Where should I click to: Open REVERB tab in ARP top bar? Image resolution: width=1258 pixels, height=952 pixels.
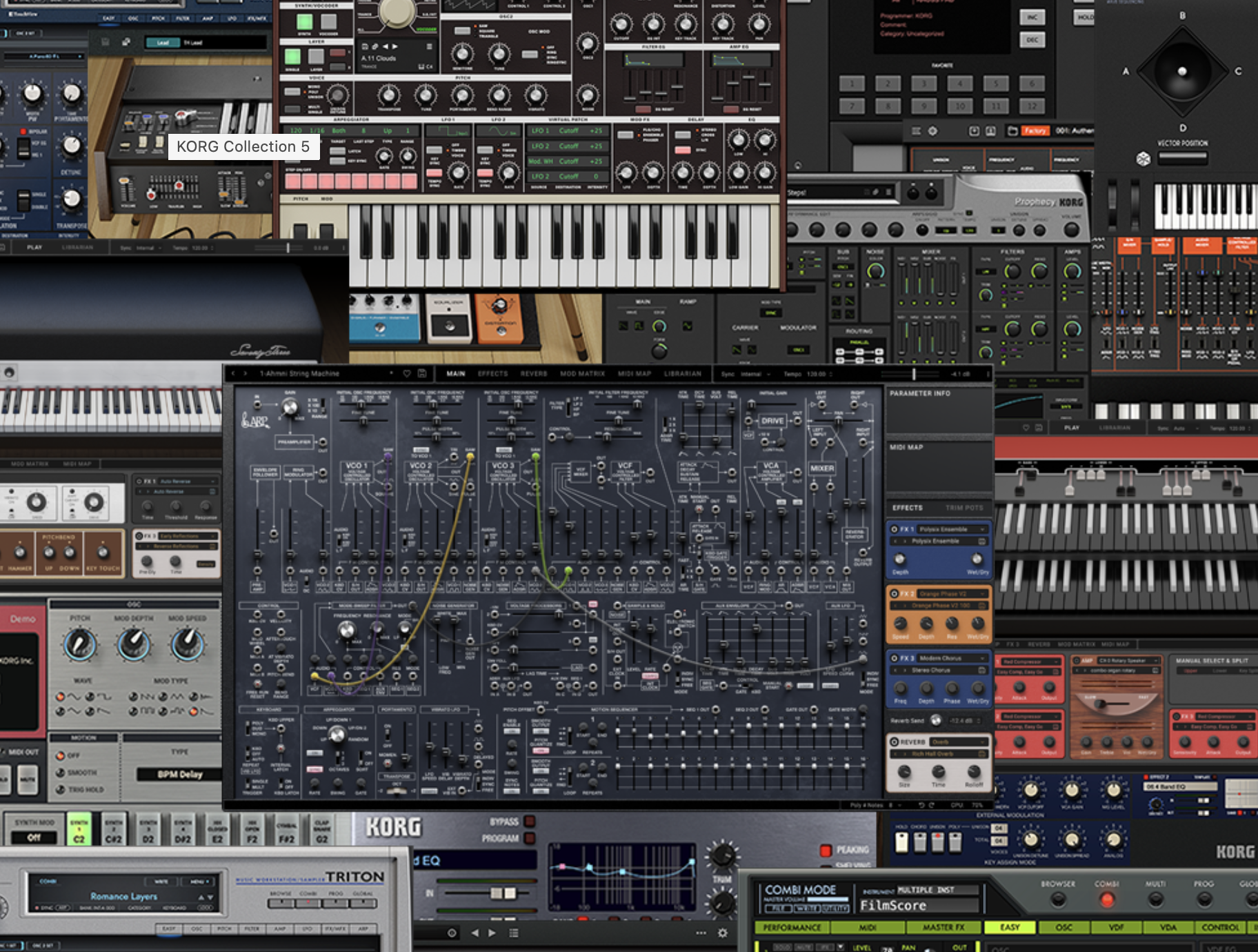click(x=533, y=373)
